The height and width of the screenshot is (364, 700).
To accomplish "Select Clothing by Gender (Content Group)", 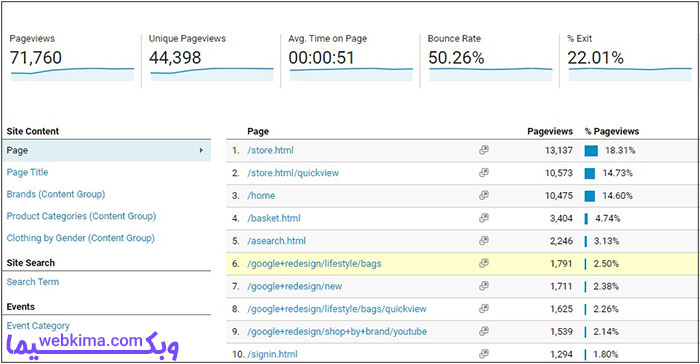I will (x=80, y=238).
